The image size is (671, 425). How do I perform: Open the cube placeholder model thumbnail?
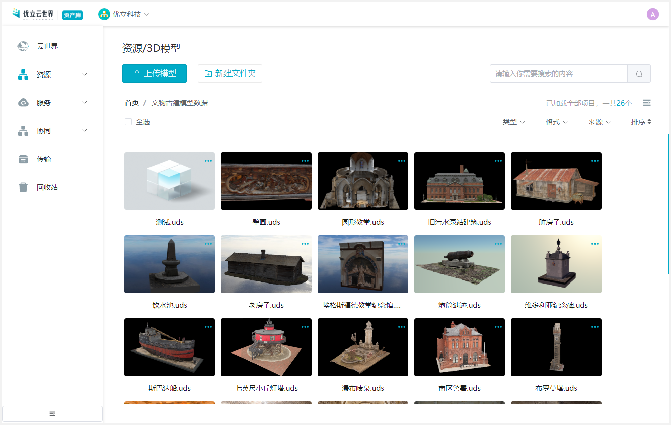coord(169,181)
